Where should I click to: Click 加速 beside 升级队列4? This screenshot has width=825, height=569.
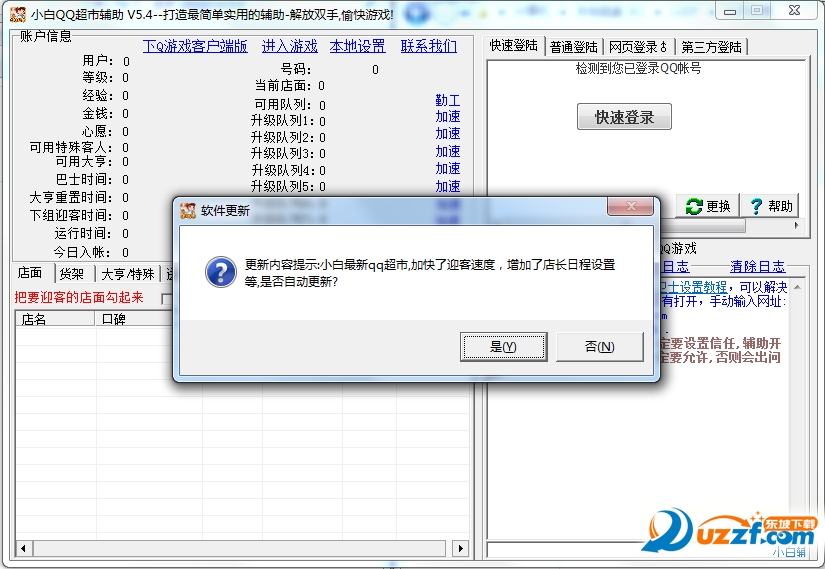pos(448,168)
